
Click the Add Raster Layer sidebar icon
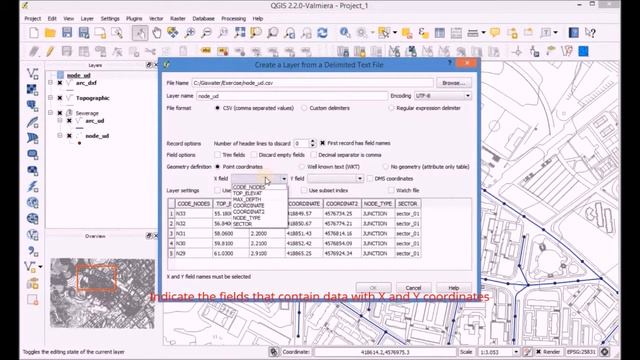tap(33, 90)
